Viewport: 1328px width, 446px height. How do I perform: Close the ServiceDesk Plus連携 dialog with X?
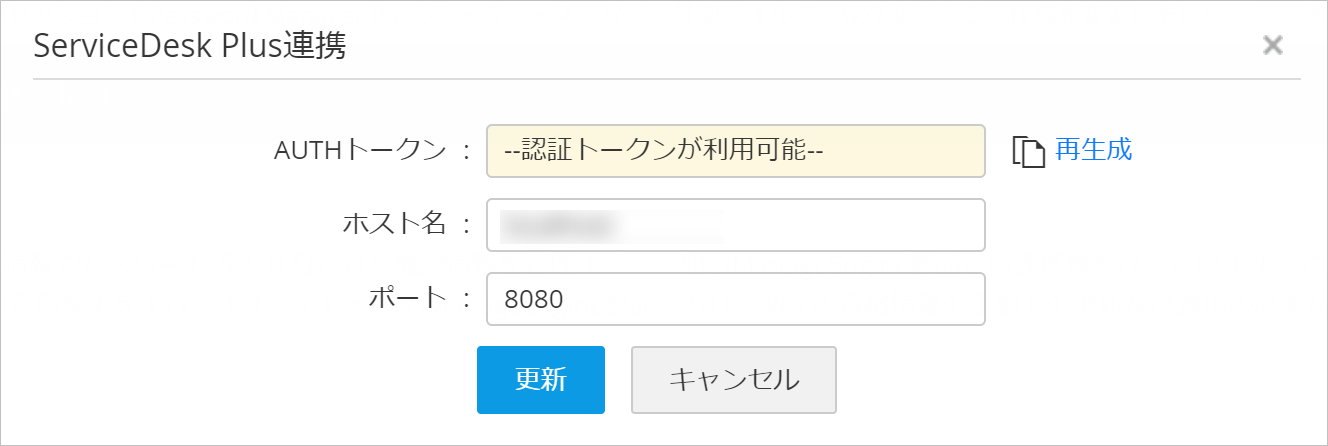[1272, 45]
